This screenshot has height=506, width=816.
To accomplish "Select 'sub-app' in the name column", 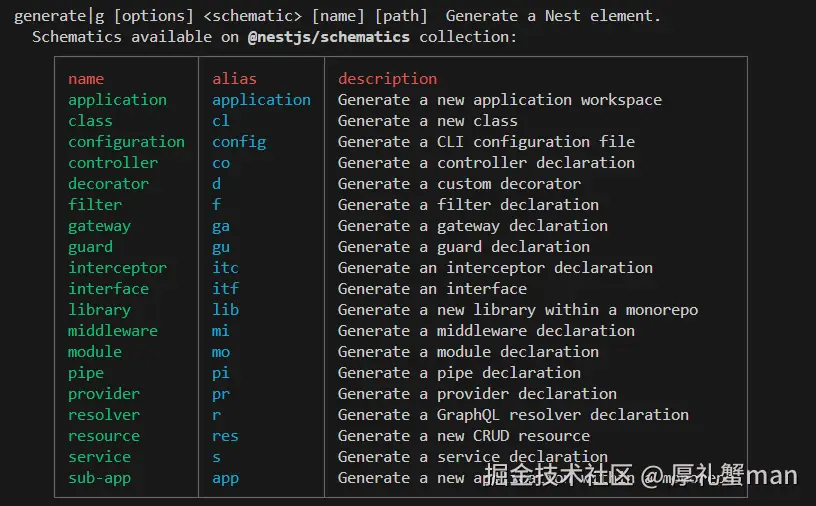I will 99,478.
